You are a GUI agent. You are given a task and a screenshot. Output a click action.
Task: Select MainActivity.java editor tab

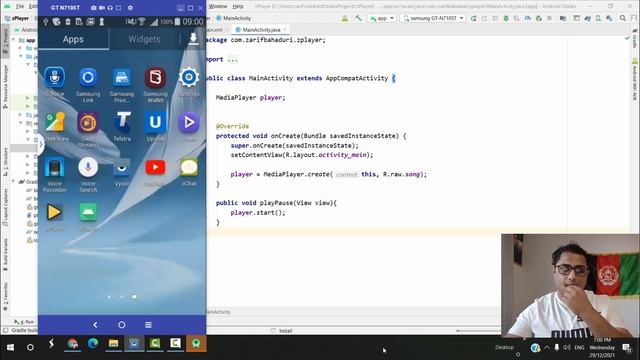pyautogui.click(x=261, y=30)
